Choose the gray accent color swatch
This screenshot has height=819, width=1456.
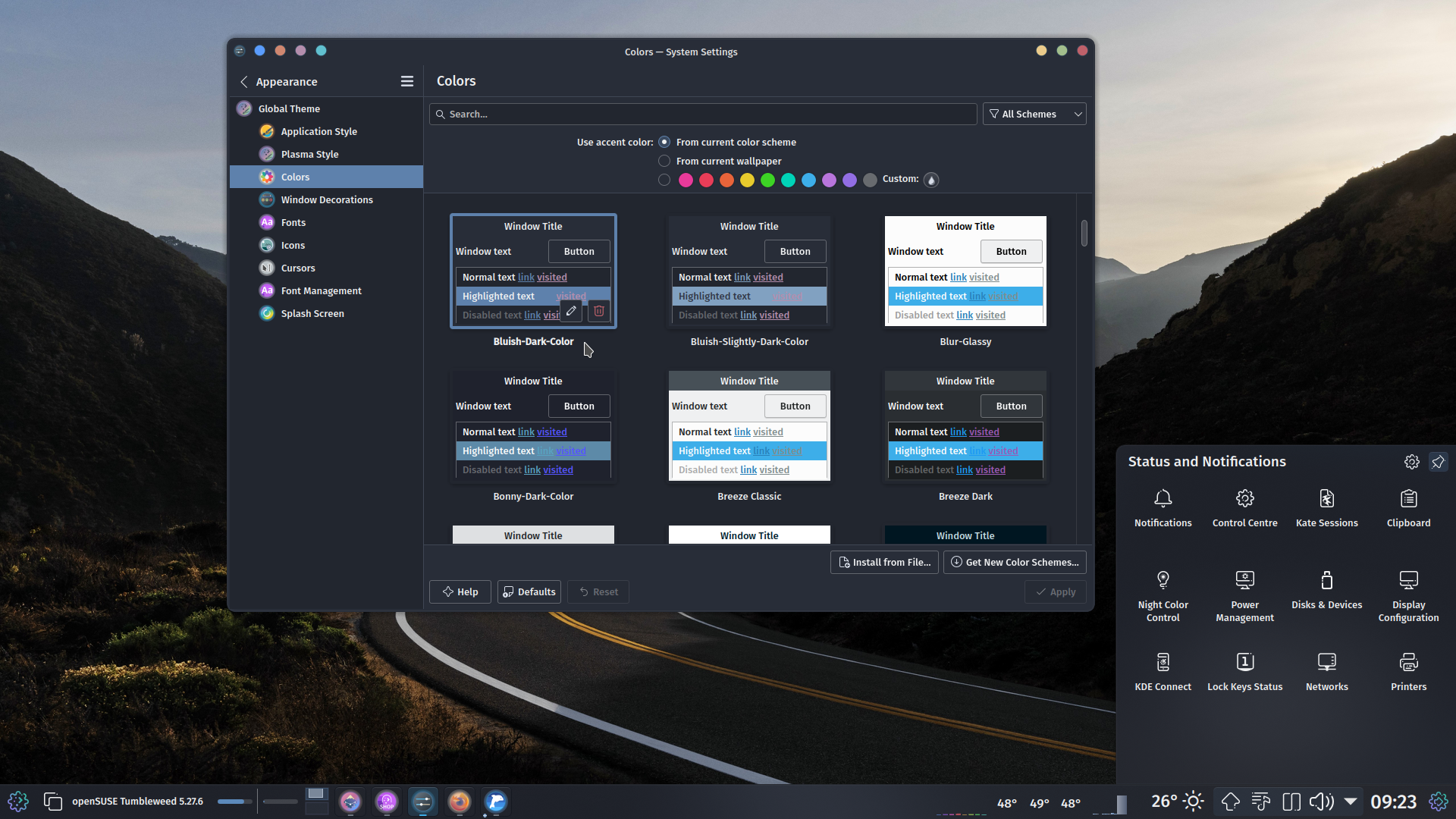click(x=870, y=180)
